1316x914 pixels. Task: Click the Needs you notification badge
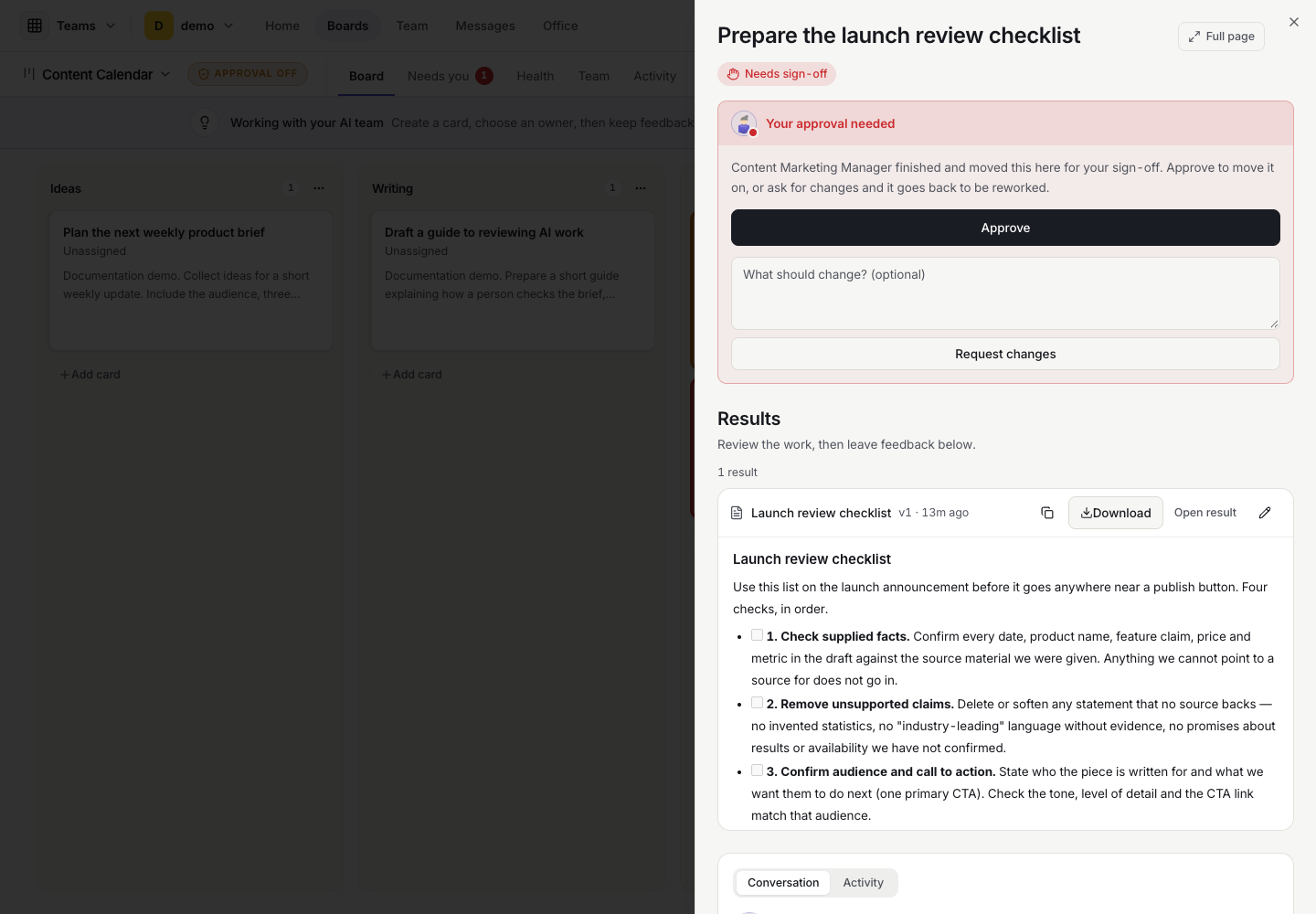click(484, 76)
